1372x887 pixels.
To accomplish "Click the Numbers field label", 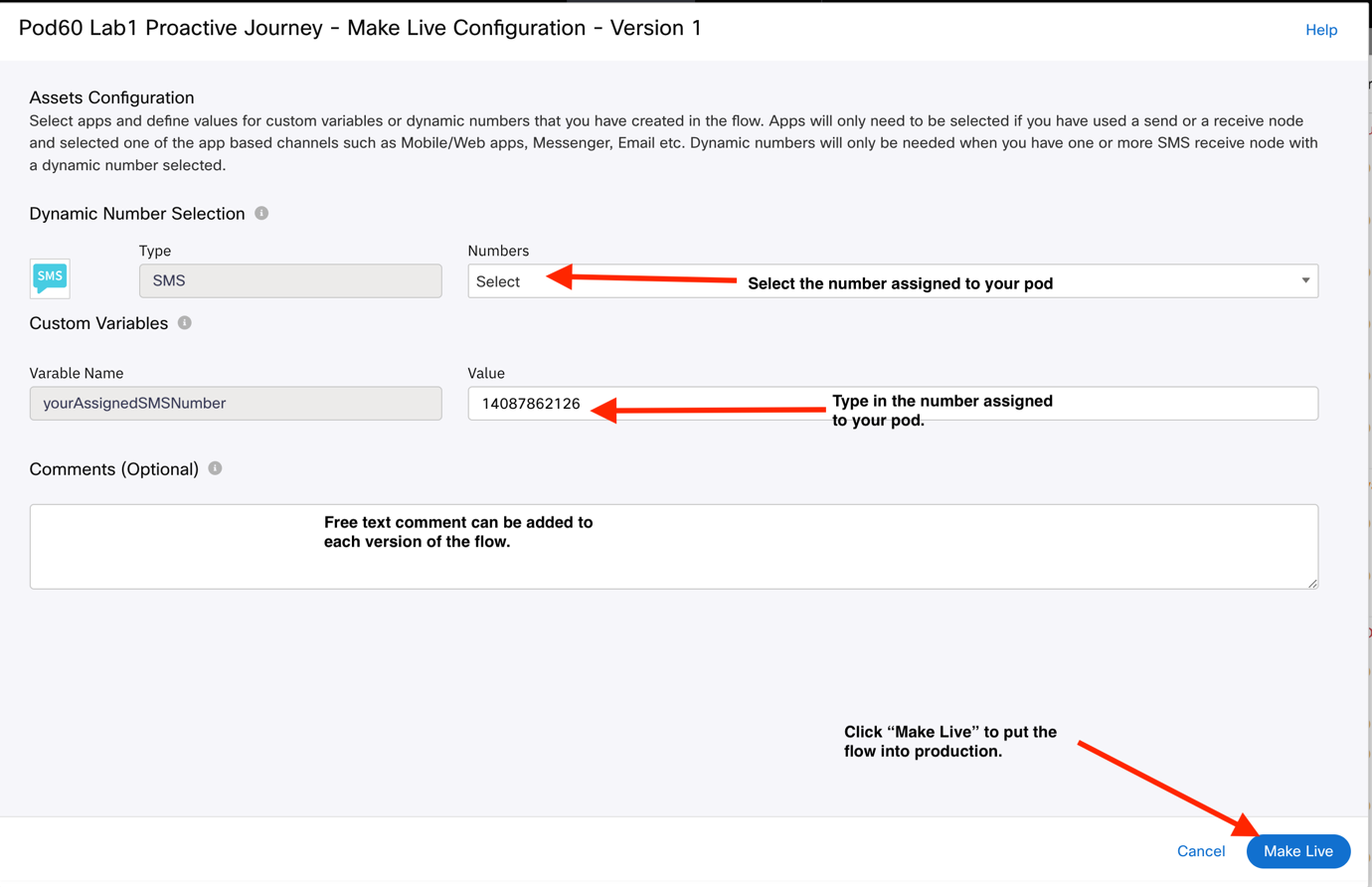I will (498, 251).
